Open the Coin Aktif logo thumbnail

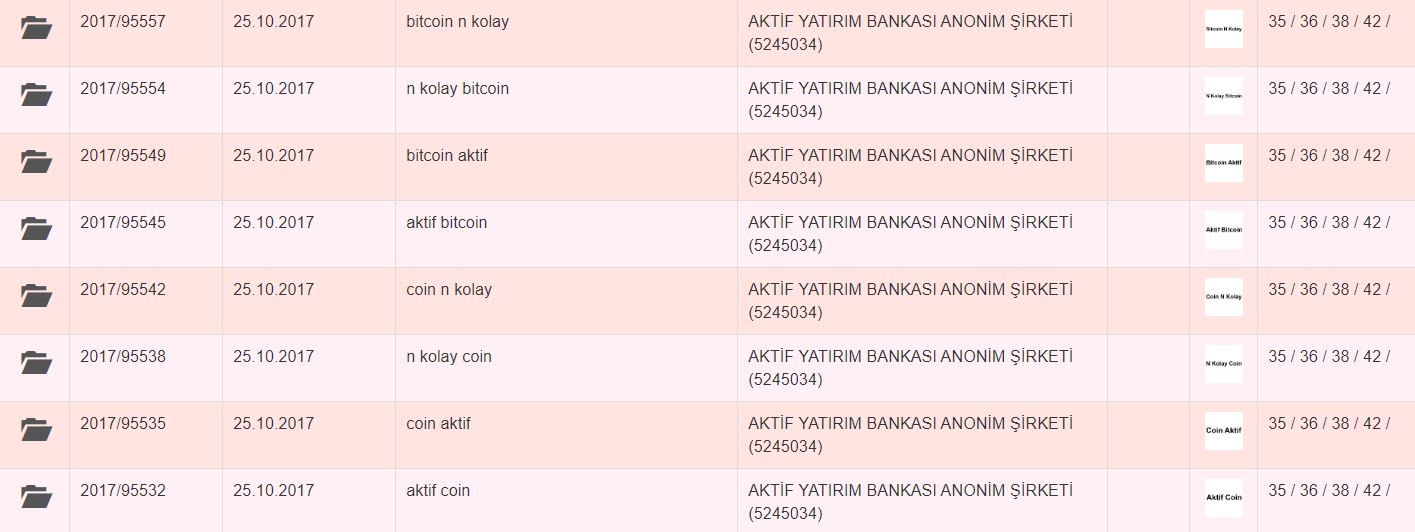tap(1224, 431)
